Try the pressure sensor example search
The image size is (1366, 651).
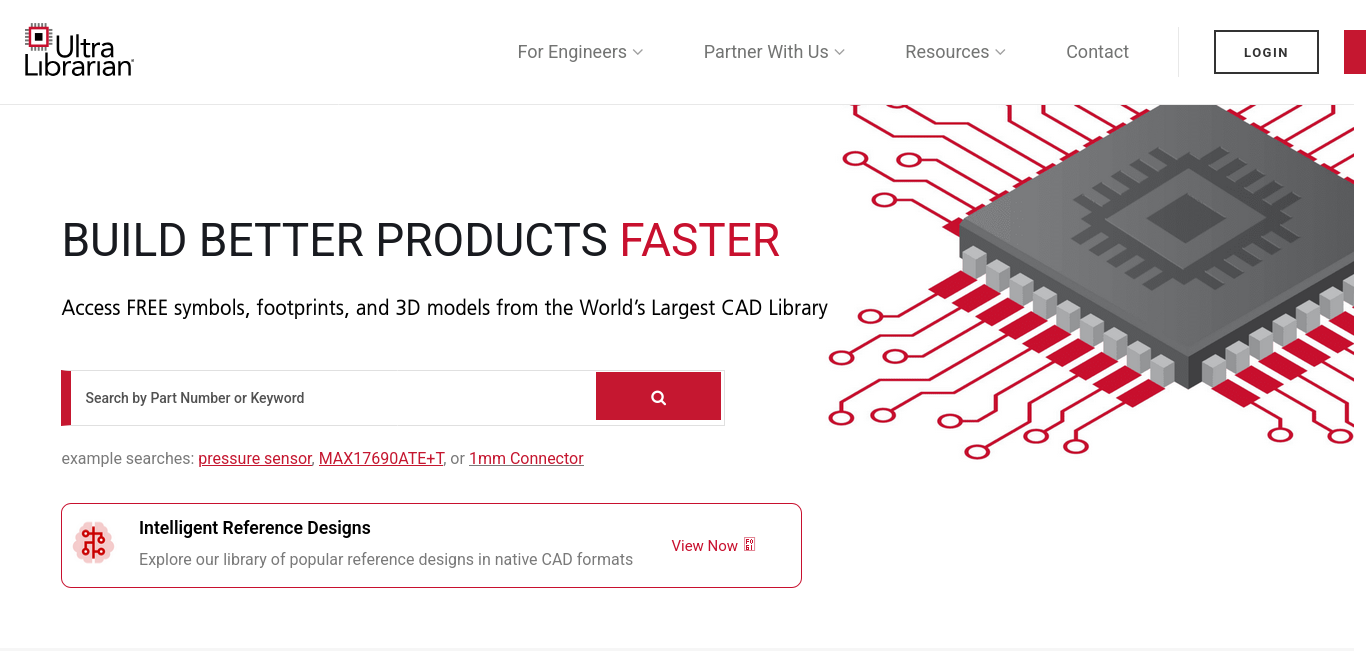pos(255,458)
